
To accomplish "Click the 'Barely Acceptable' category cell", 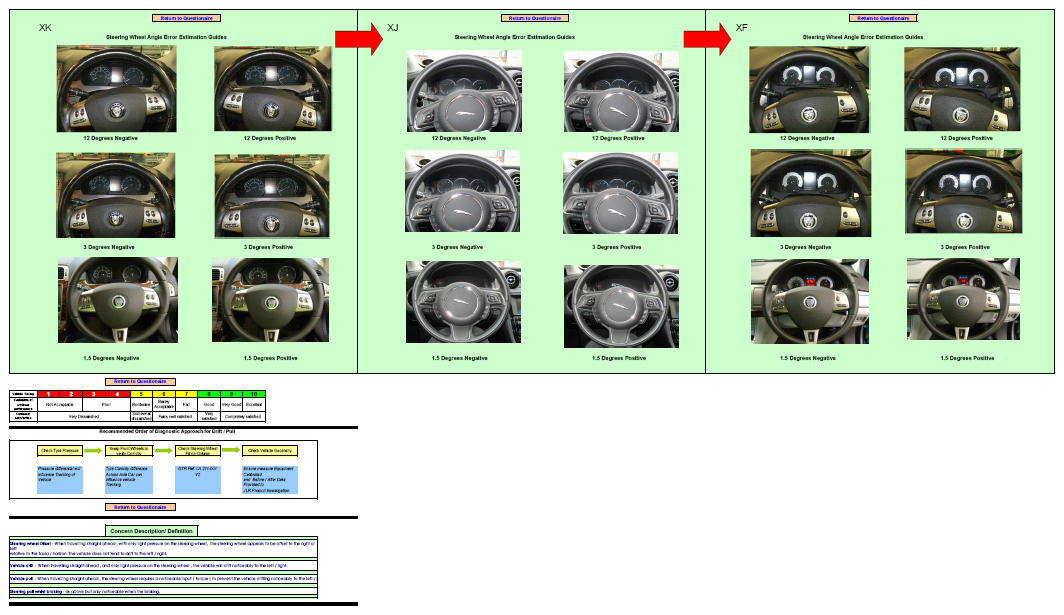I will pos(164,405).
